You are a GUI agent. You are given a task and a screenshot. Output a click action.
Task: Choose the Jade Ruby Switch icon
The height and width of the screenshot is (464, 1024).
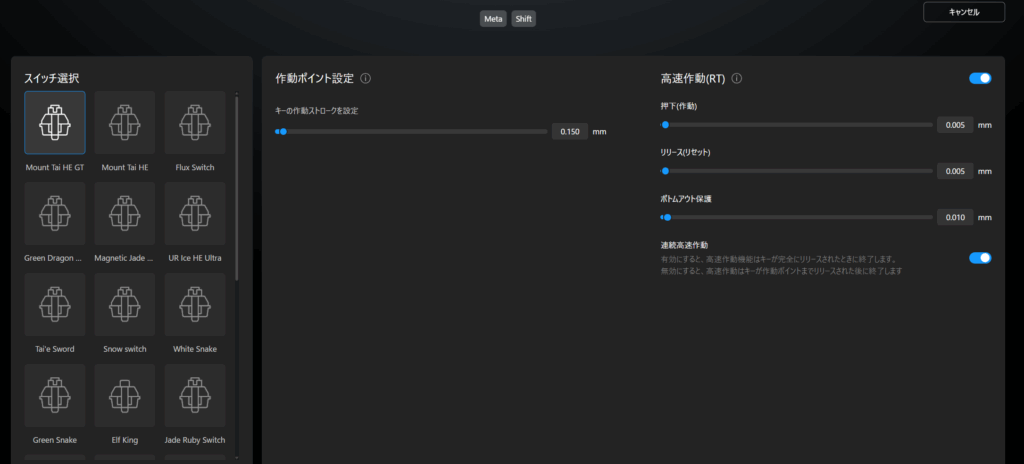pyautogui.click(x=195, y=395)
